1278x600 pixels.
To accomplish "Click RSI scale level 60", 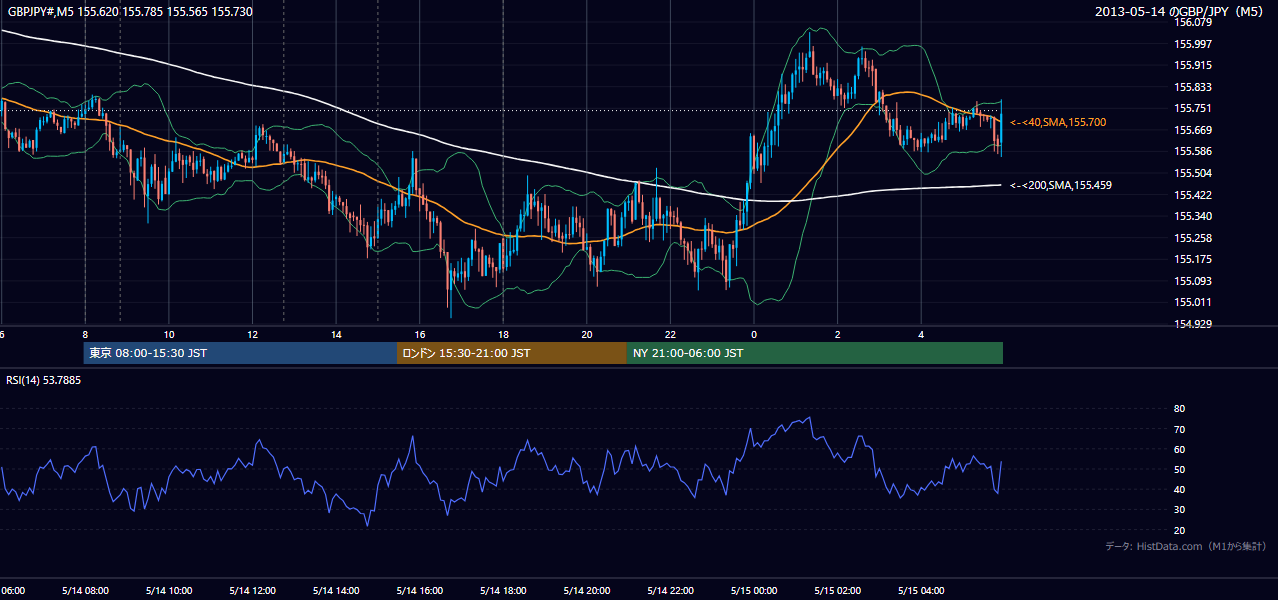I will [x=1179, y=449].
